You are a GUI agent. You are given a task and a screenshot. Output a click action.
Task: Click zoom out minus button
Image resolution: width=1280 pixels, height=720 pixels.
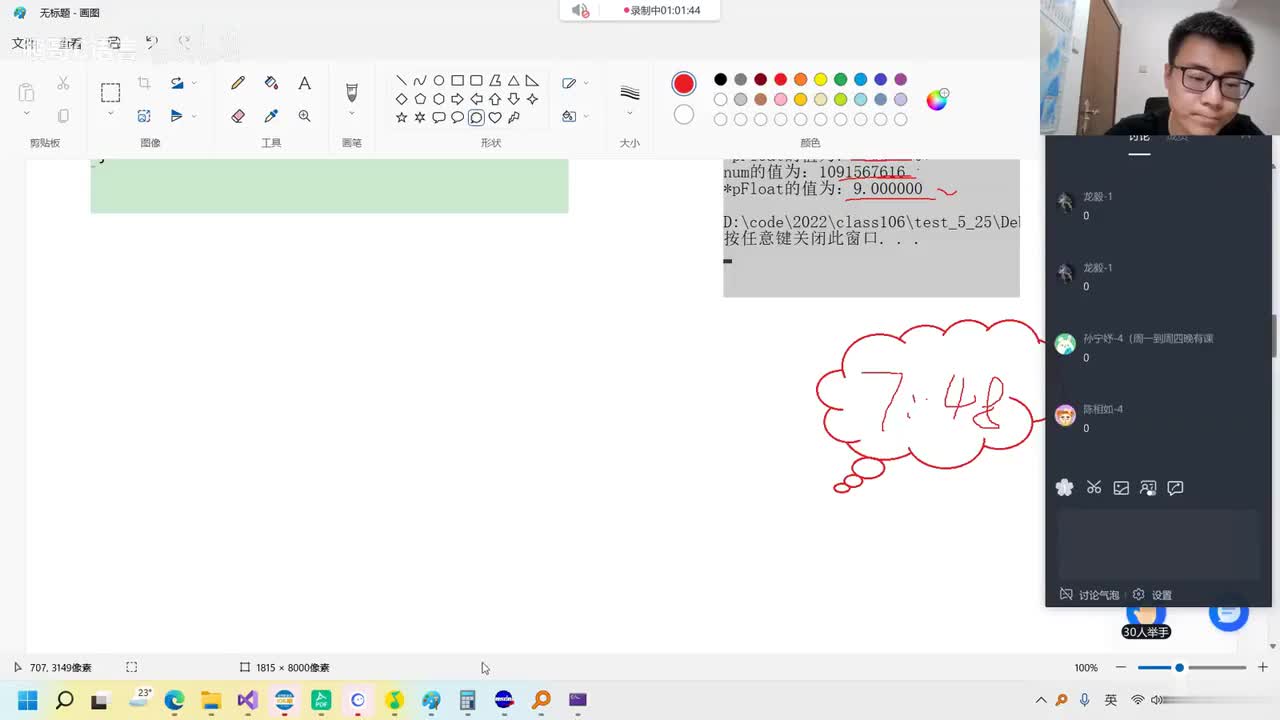[1121, 667]
